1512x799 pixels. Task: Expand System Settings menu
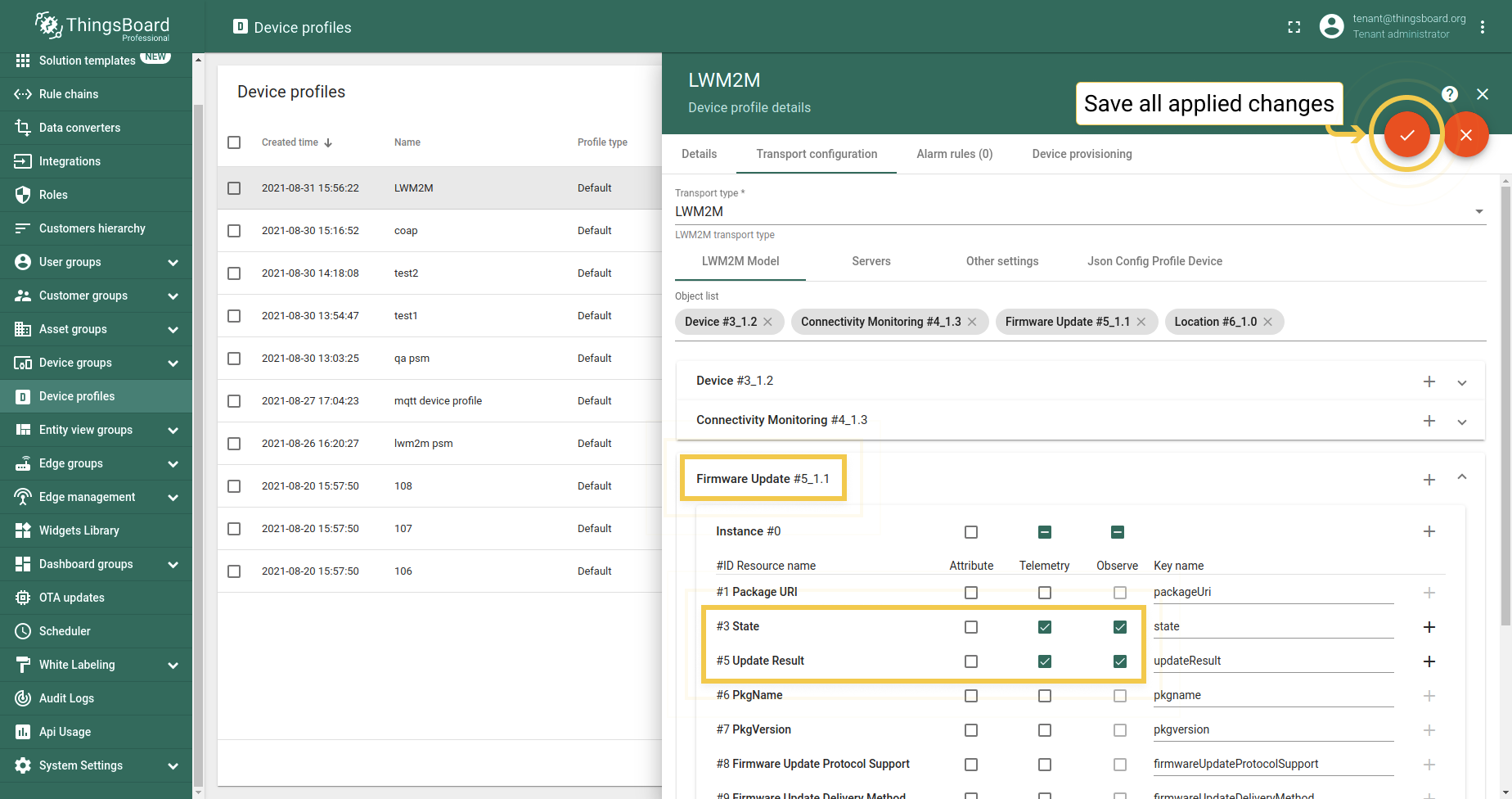(173, 766)
